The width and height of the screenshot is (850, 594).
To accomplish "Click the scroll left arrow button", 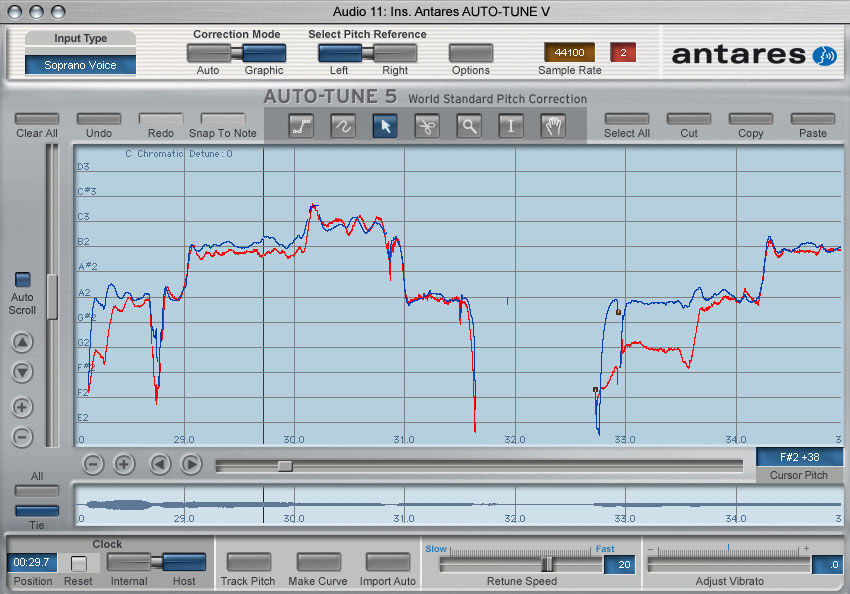I will point(160,464).
